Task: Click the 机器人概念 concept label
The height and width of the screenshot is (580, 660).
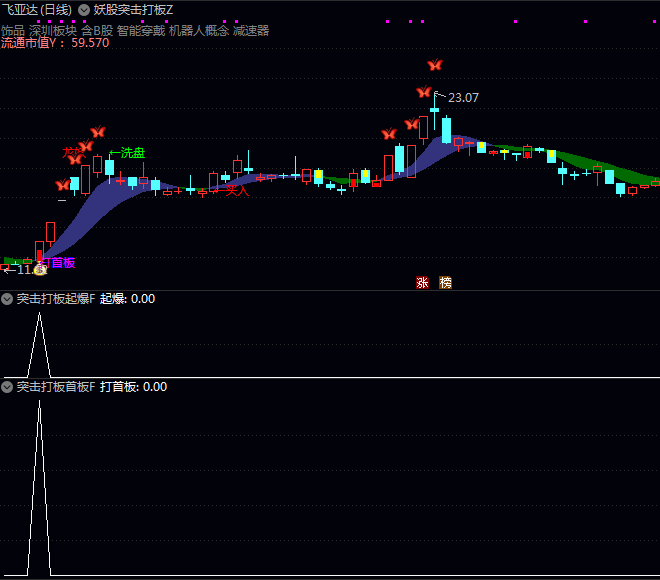Action: tap(199, 31)
